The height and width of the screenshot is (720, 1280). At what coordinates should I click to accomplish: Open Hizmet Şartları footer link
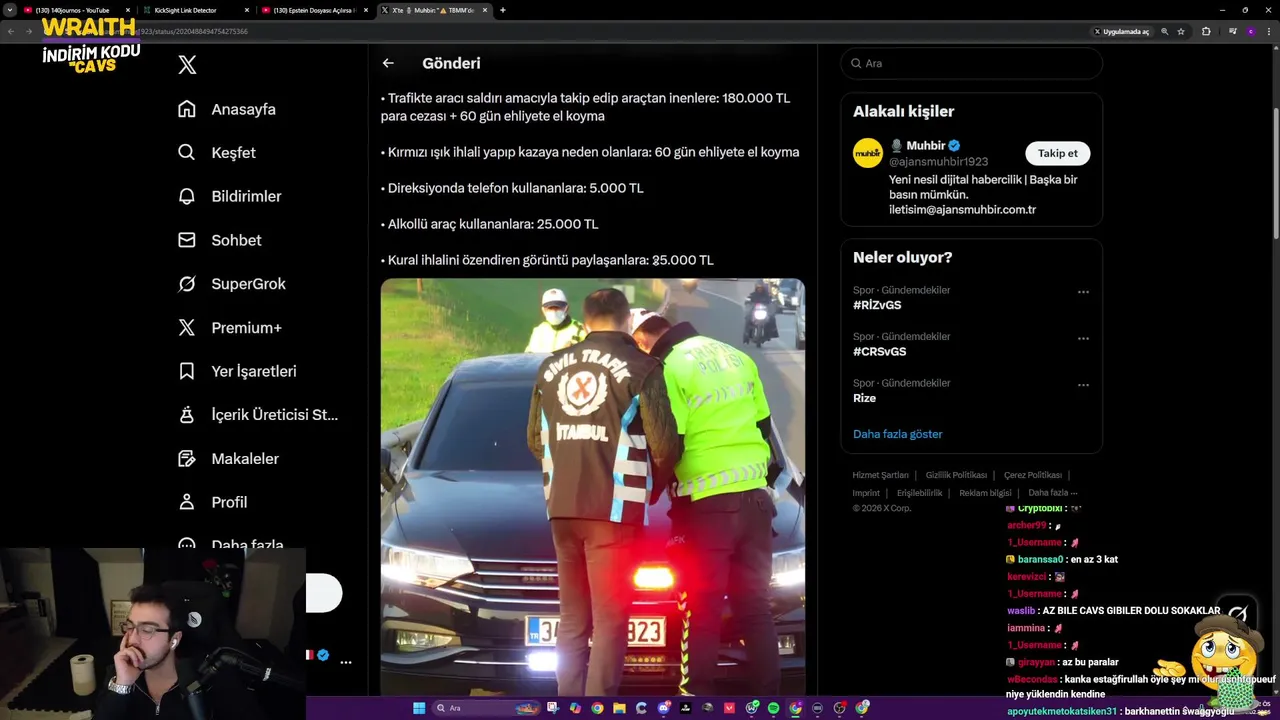[880, 475]
